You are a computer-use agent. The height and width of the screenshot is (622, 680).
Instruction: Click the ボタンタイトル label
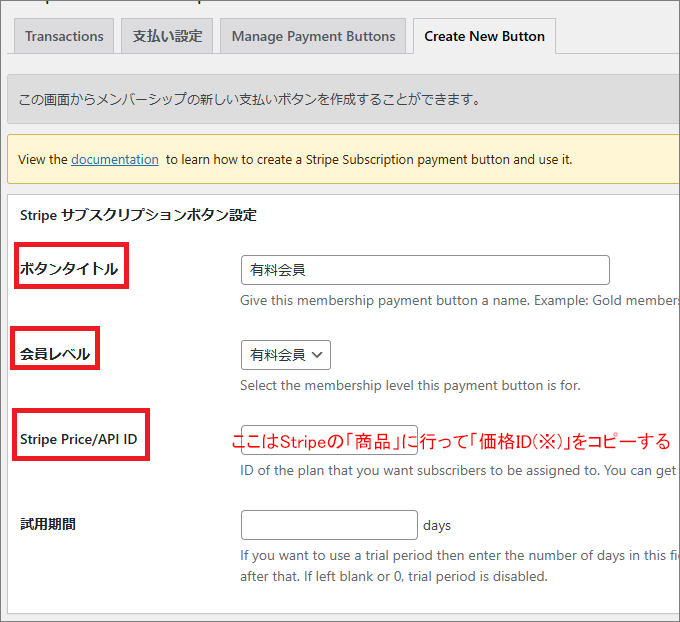[x=69, y=268]
